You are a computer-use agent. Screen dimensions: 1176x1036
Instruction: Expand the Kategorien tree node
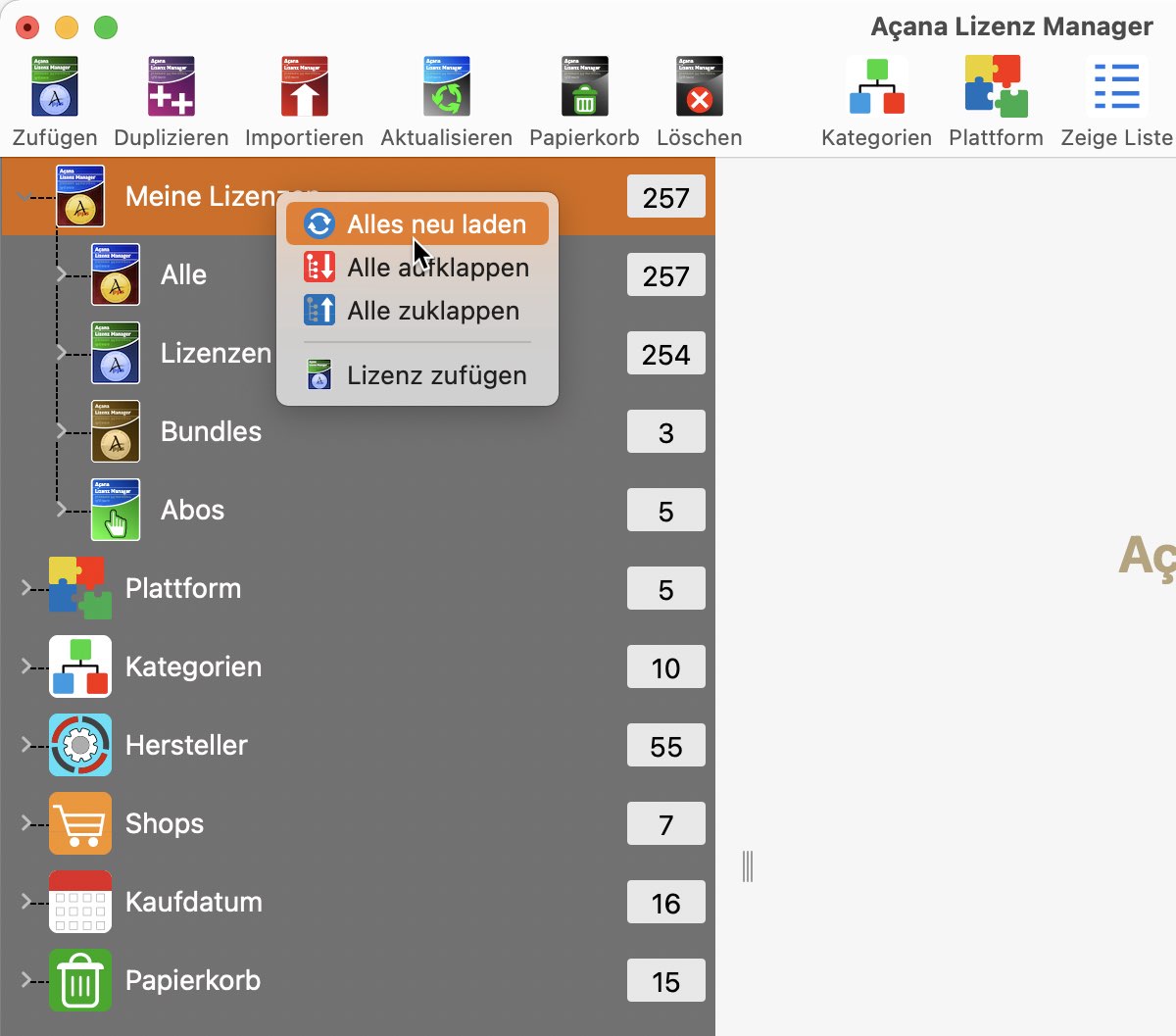pyautogui.click(x=25, y=666)
